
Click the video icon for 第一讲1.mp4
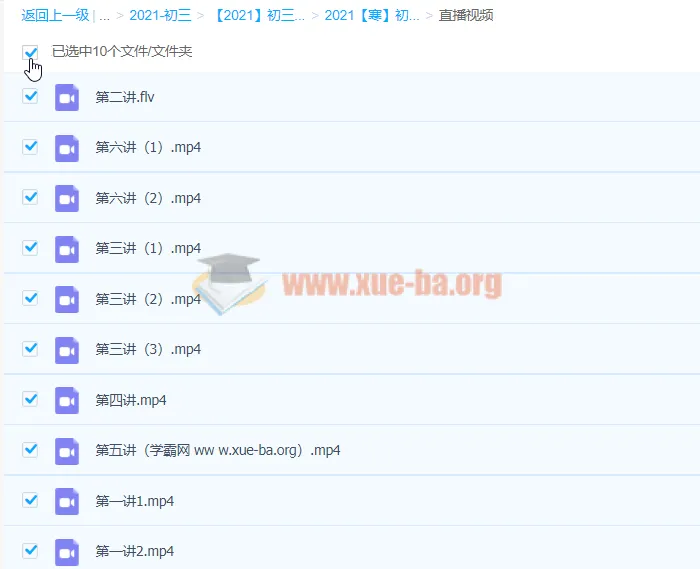coord(67,501)
